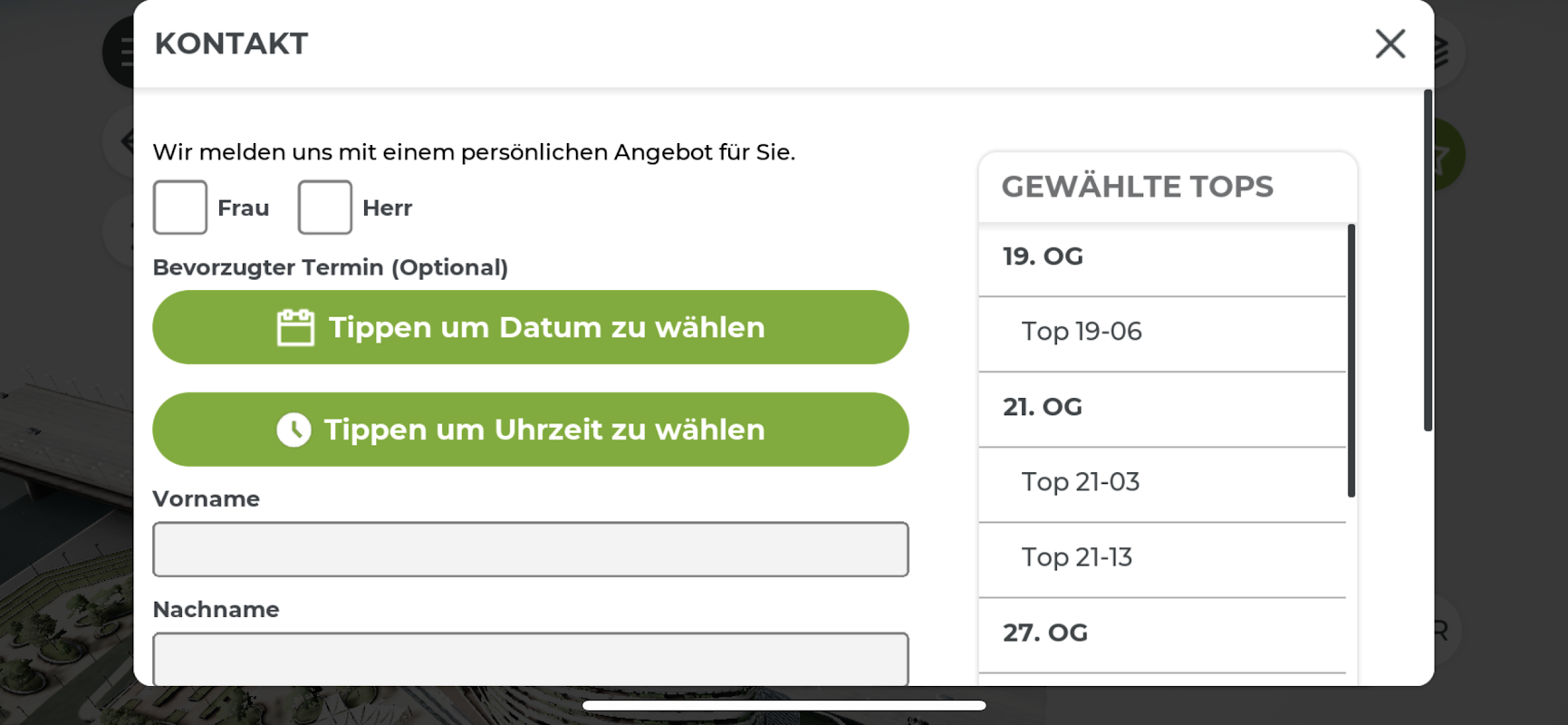This screenshot has width=1568, height=725.
Task: Select the 19. OG floor header
Action: click(x=1161, y=257)
